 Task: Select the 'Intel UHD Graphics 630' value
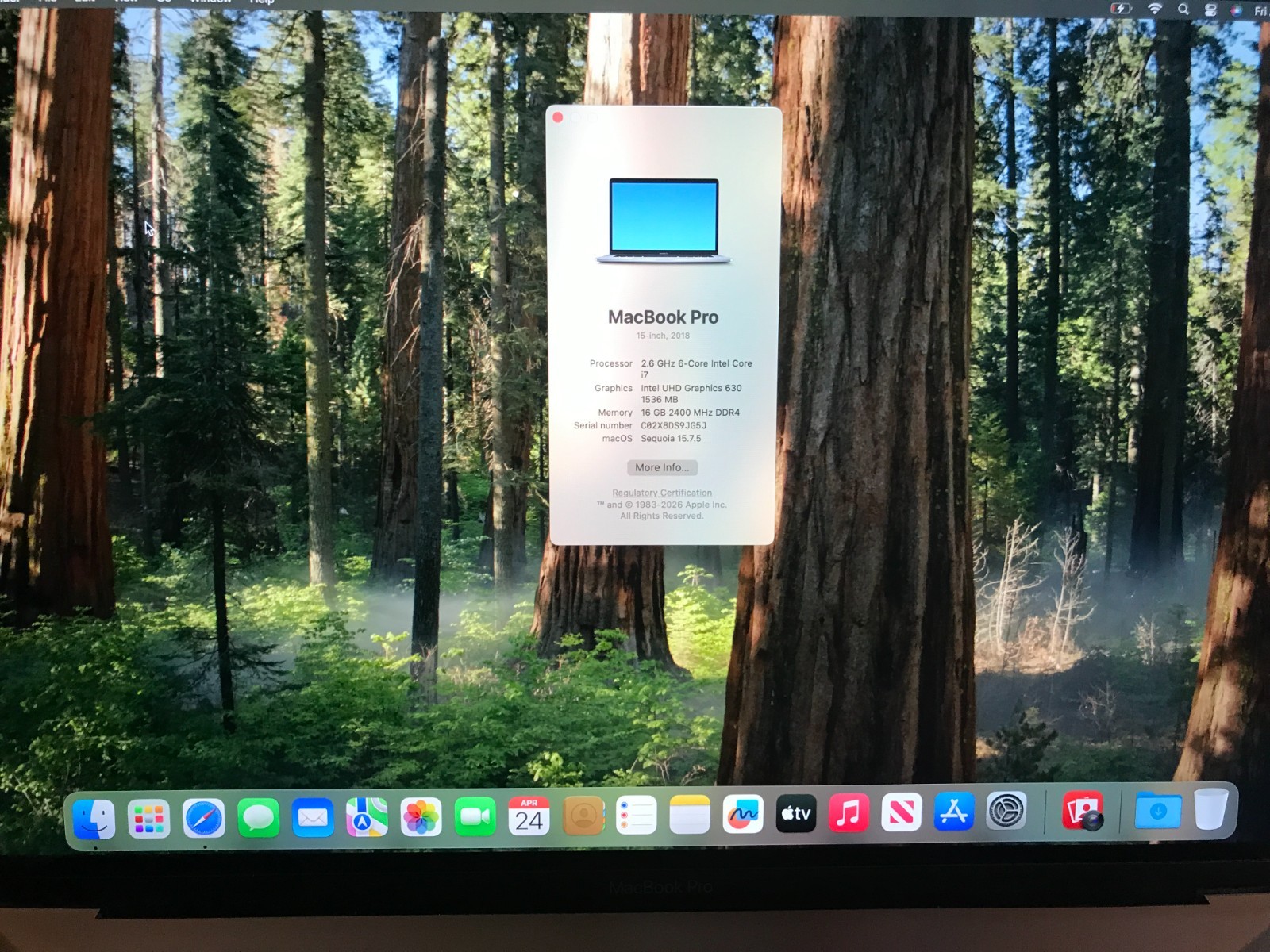(x=691, y=388)
